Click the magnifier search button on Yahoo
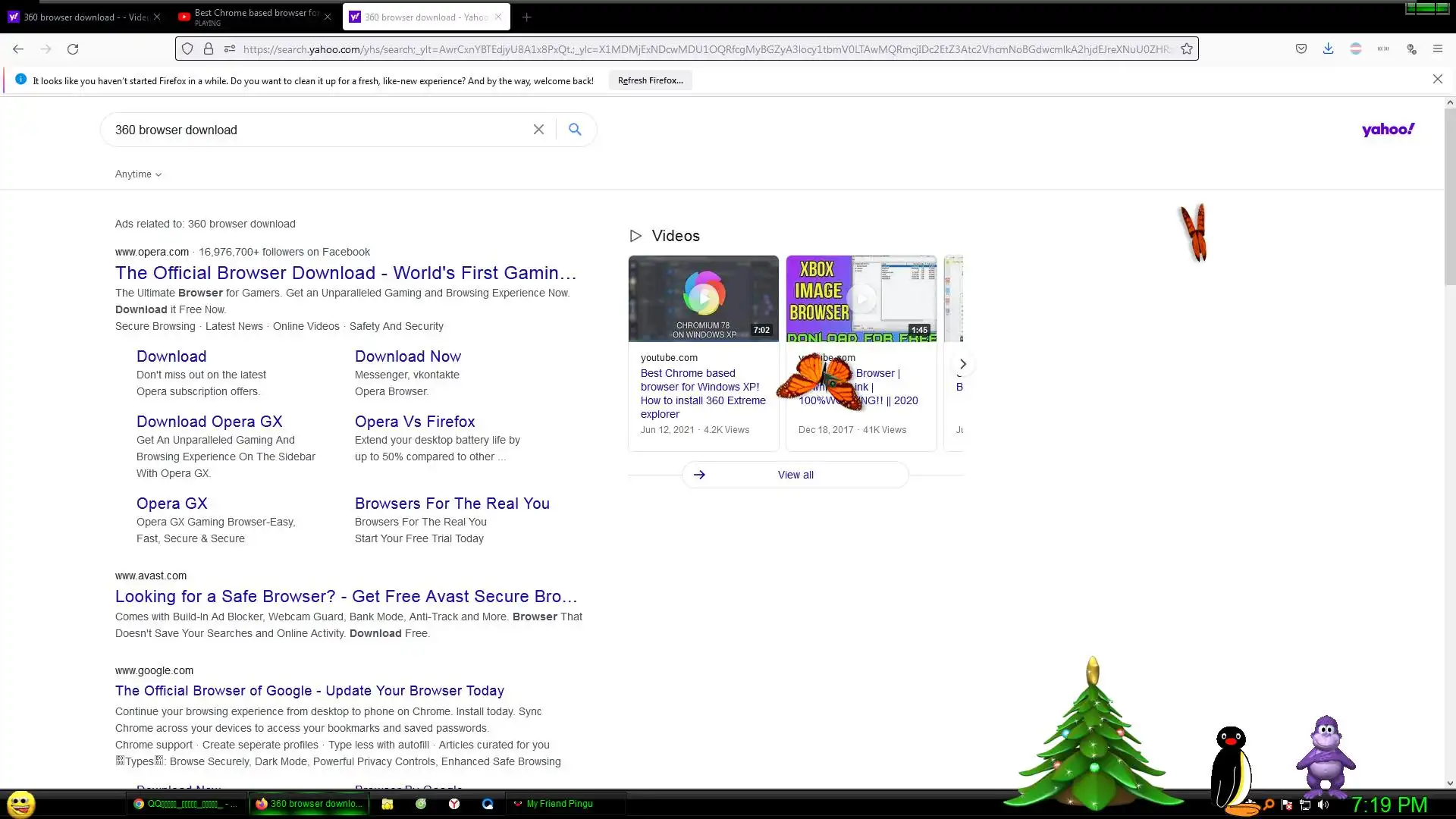1456x819 pixels. tap(575, 130)
